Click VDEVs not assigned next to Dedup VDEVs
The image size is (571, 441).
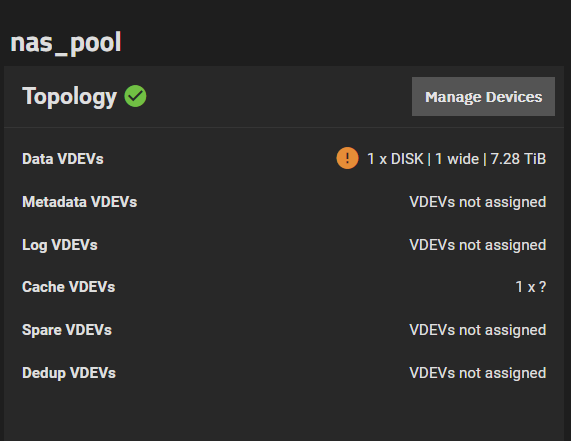pos(478,373)
